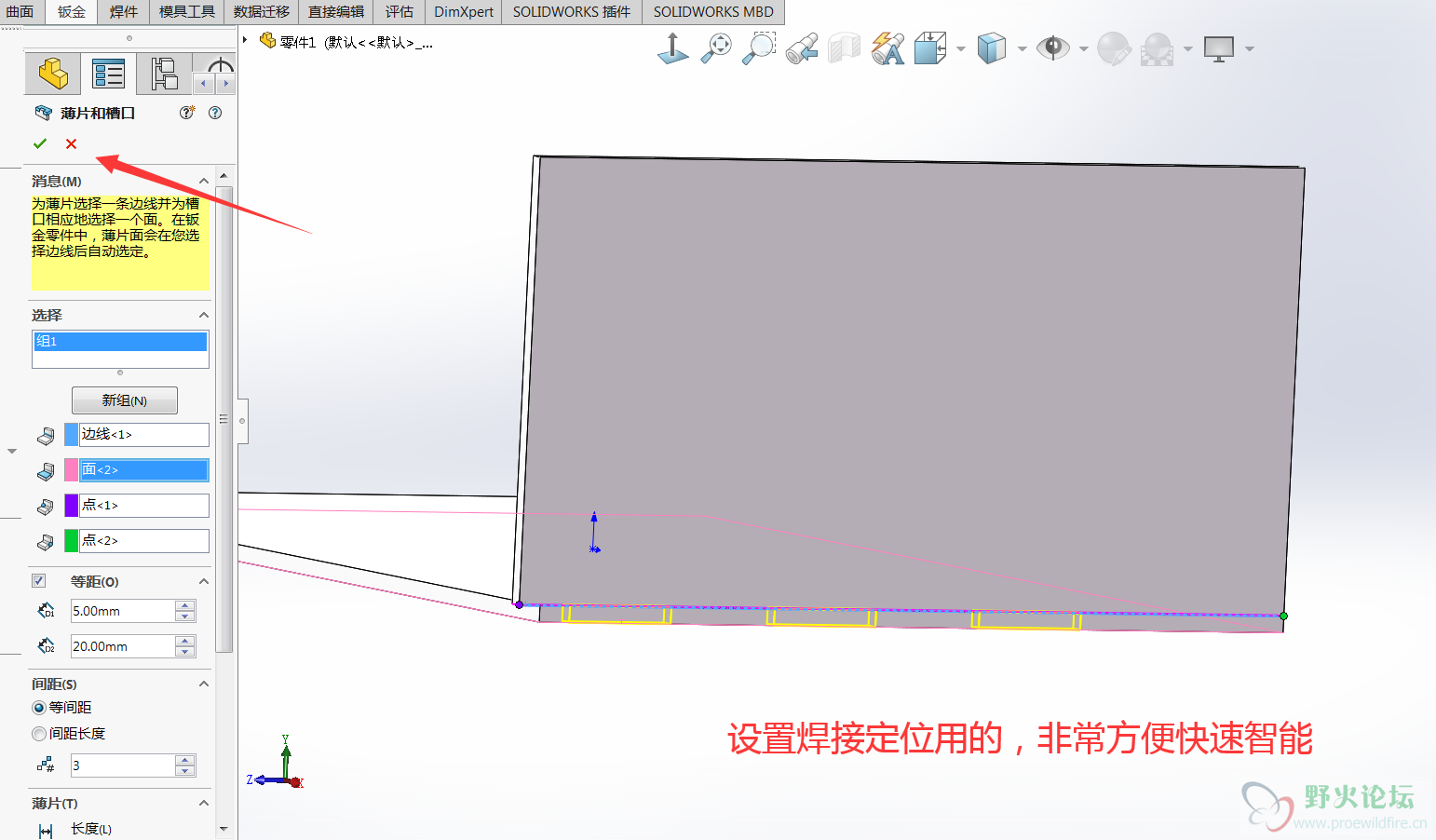Switch to the PropertyManager tab

pyautogui.click(x=108, y=74)
